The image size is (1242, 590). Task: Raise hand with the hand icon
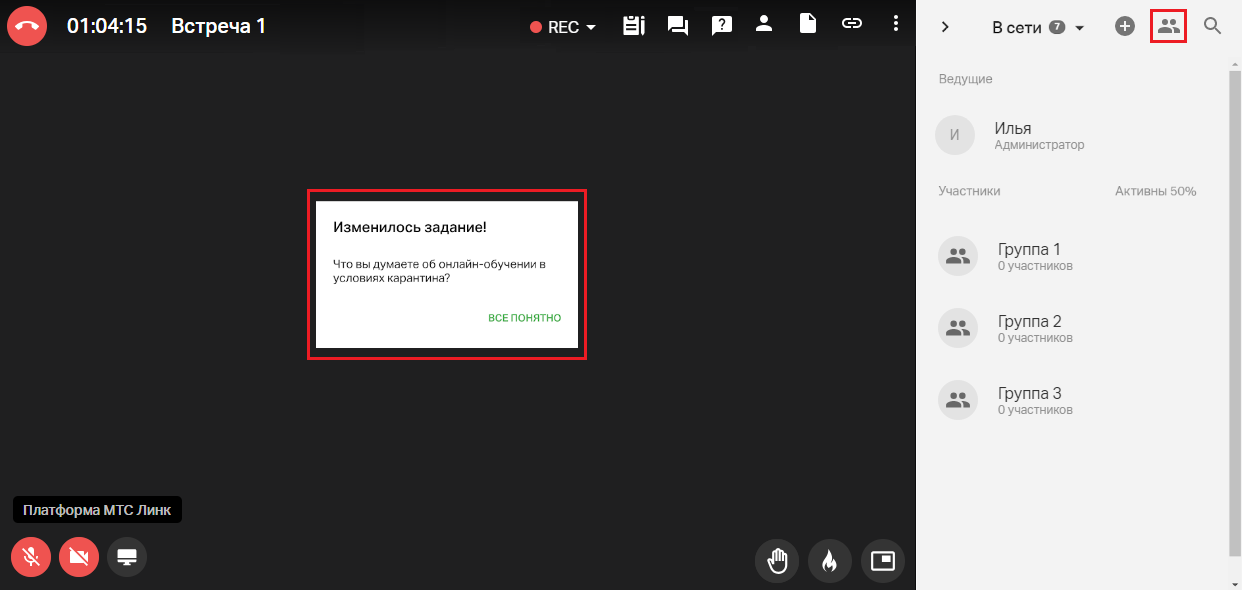tap(778, 561)
